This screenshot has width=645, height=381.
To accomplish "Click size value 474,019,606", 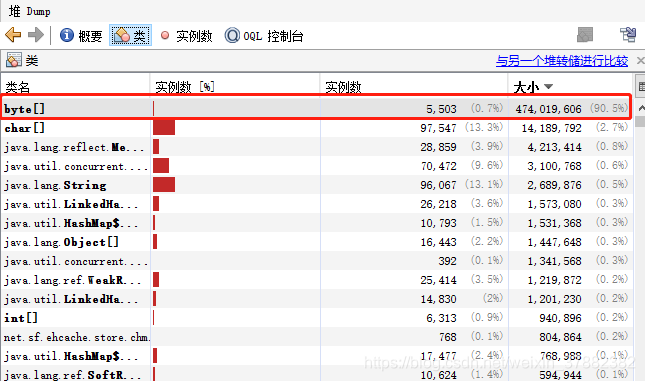I will pyautogui.click(x=548, y=109).
